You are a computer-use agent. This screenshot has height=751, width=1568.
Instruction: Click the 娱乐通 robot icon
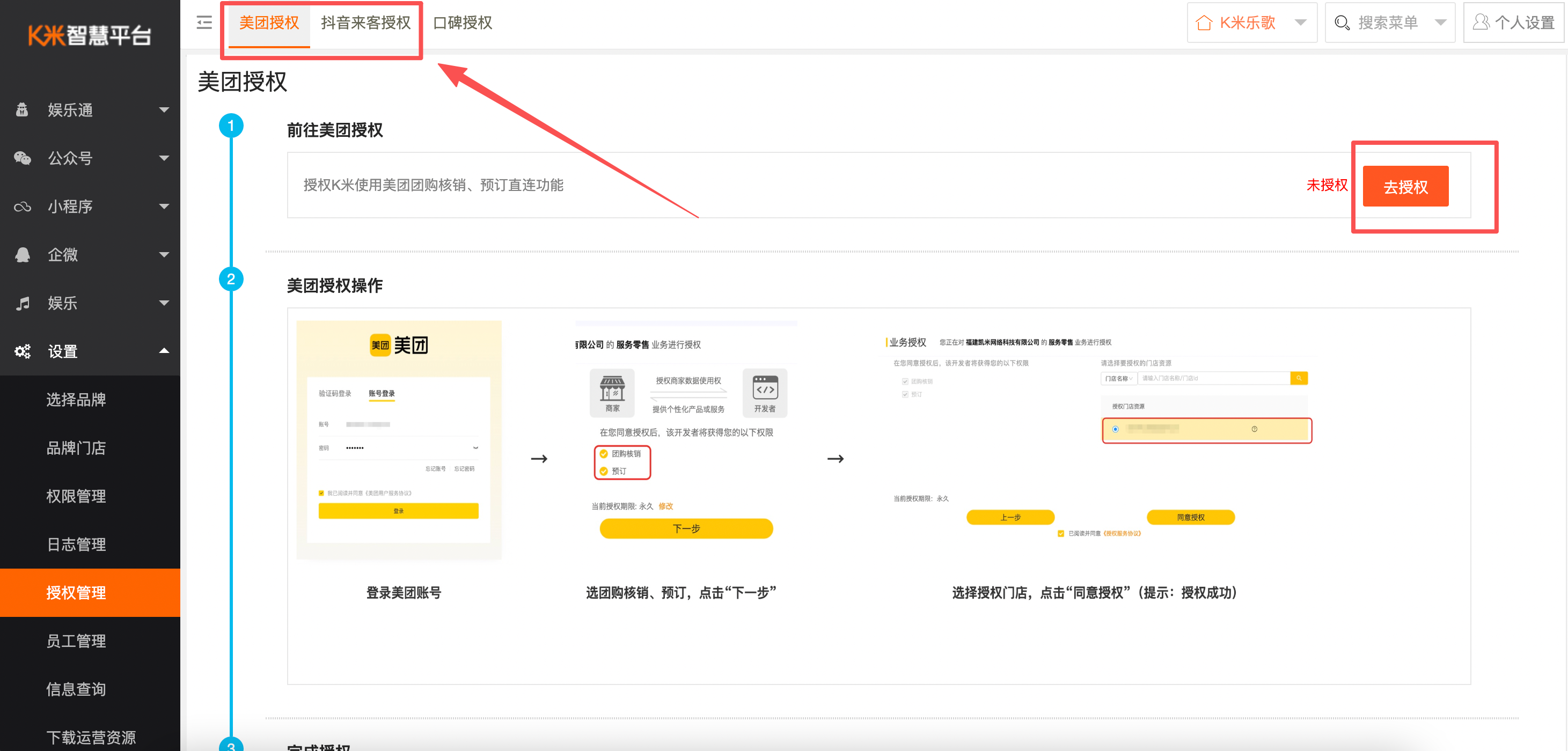[23, 109]
